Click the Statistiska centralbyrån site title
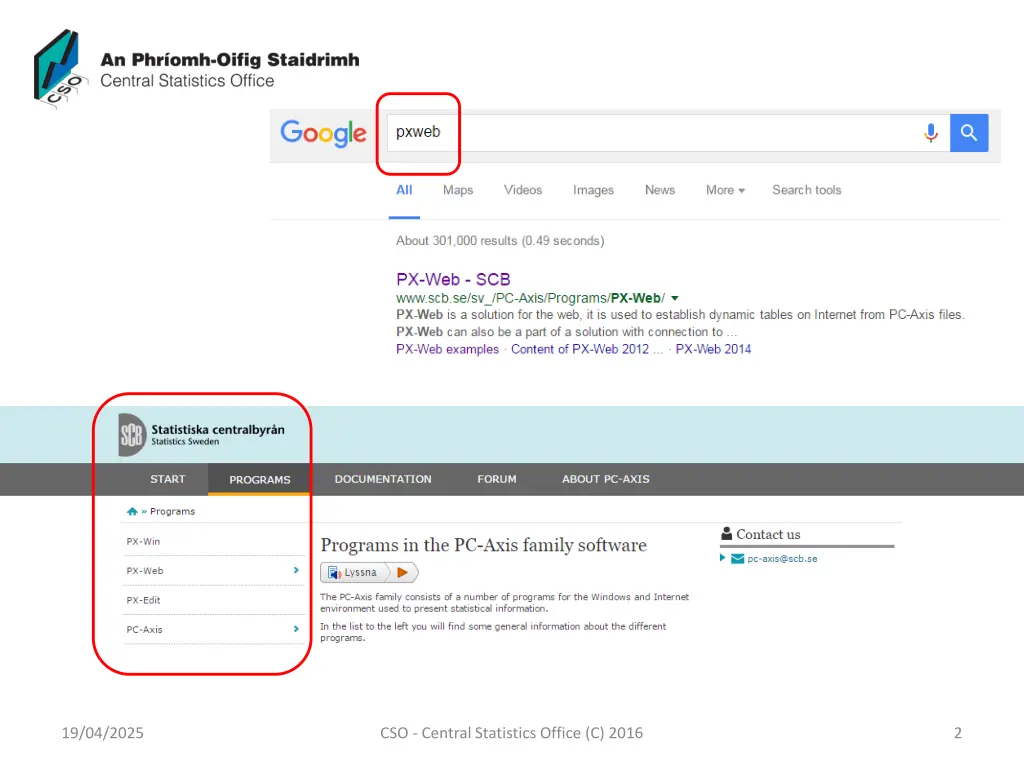This screenshot has height=768, width=1024. tap(218, 430)
